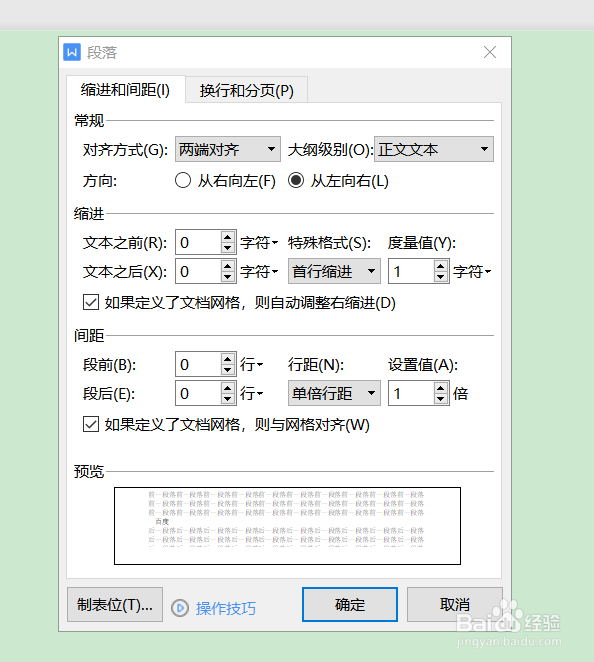Click the 段前(B) input field

[198, 364]
